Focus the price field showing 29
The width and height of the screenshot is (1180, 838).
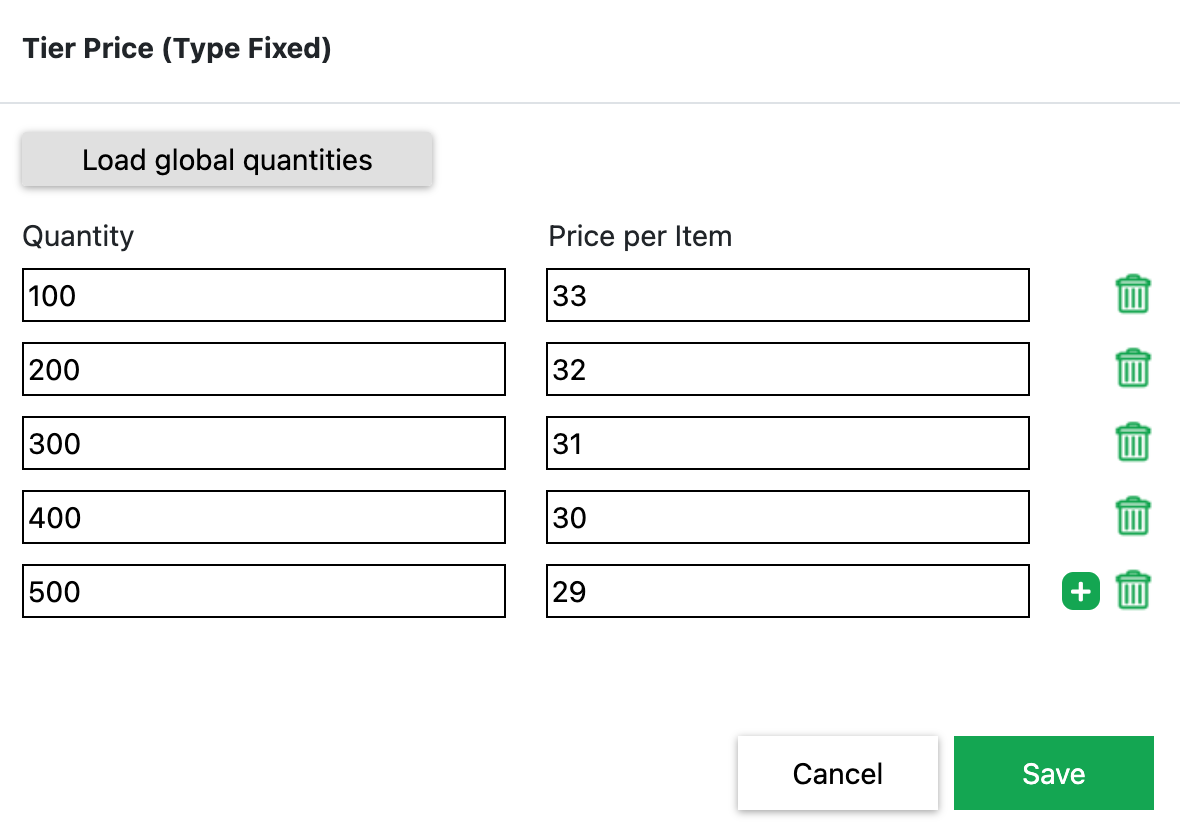pyautogui.click(x=787, y=591)
